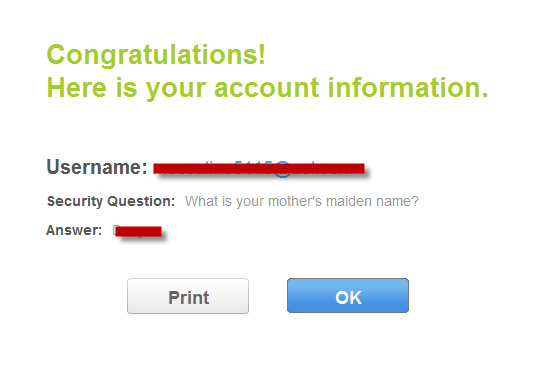
Task: Click the word 'information.' in the heading
Action: (408, 87)
